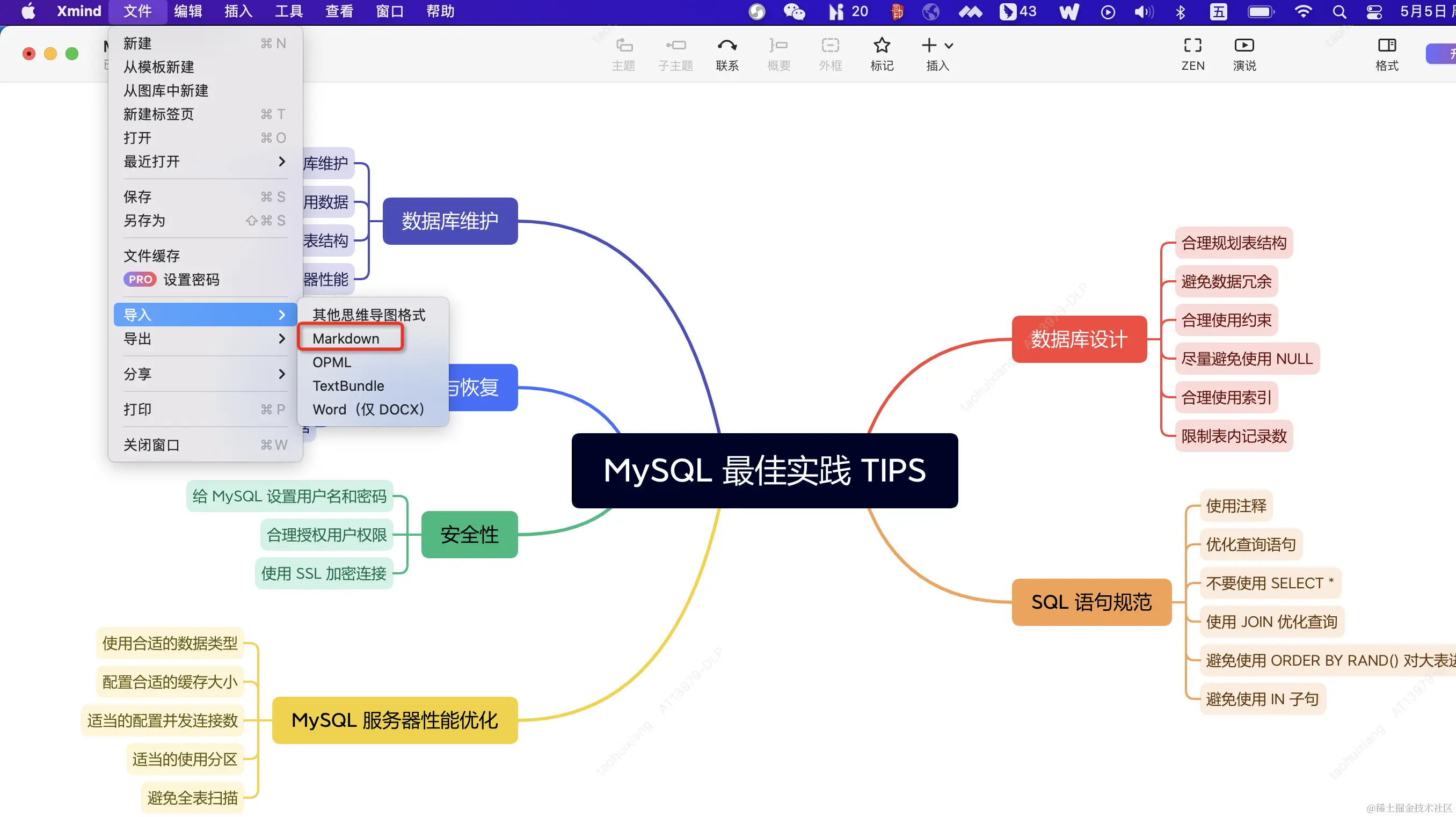Select central topic MySQL 最佳实践 TIPS
The image size is (1456, 817).
[x=765, y=470]
